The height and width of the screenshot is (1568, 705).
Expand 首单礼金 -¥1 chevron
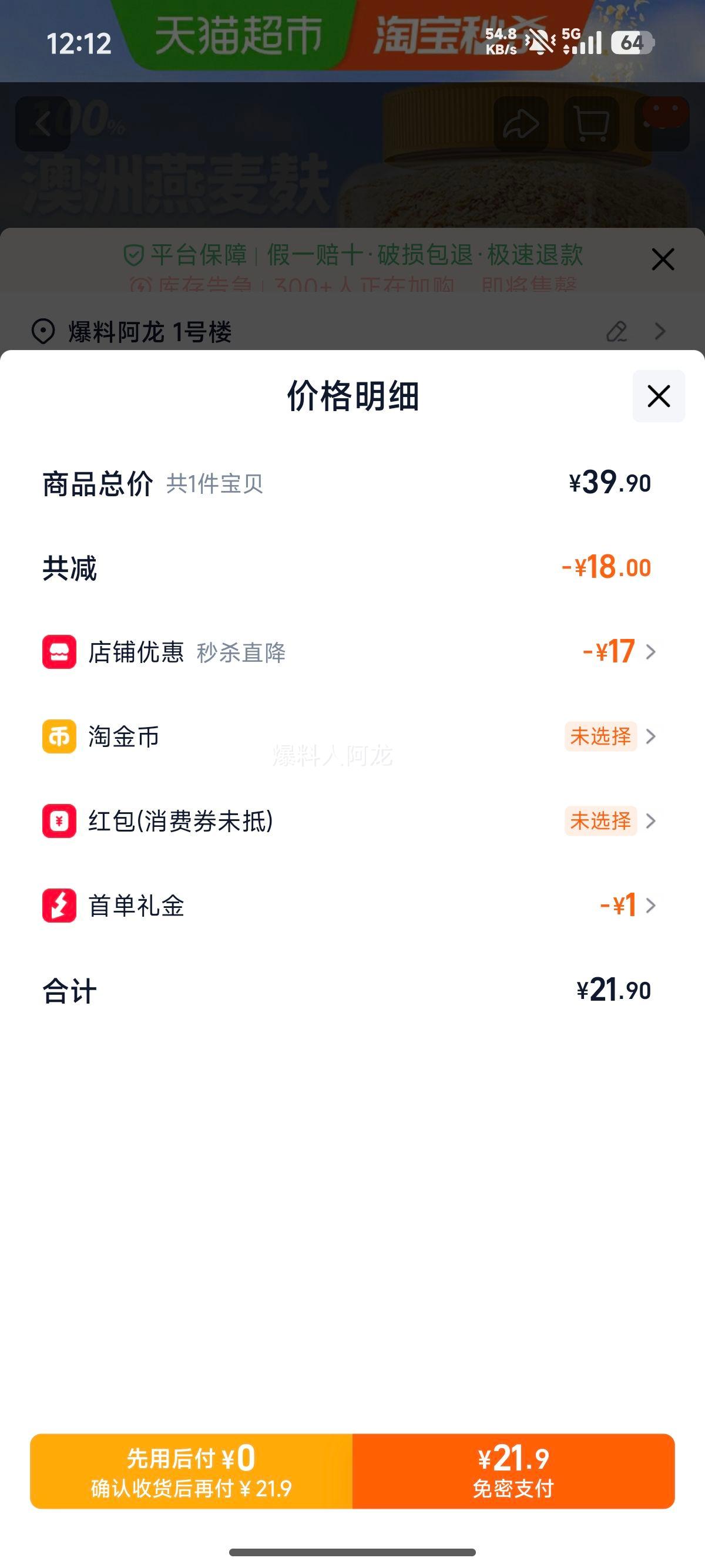coord(651,906)
